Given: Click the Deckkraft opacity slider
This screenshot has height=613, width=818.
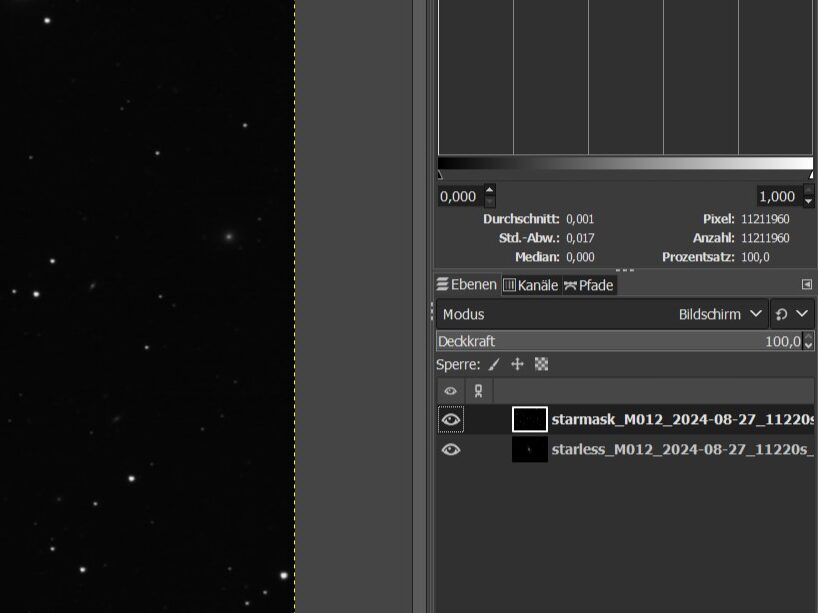Looking at the screenshot, I should click(x=619, y=341).
